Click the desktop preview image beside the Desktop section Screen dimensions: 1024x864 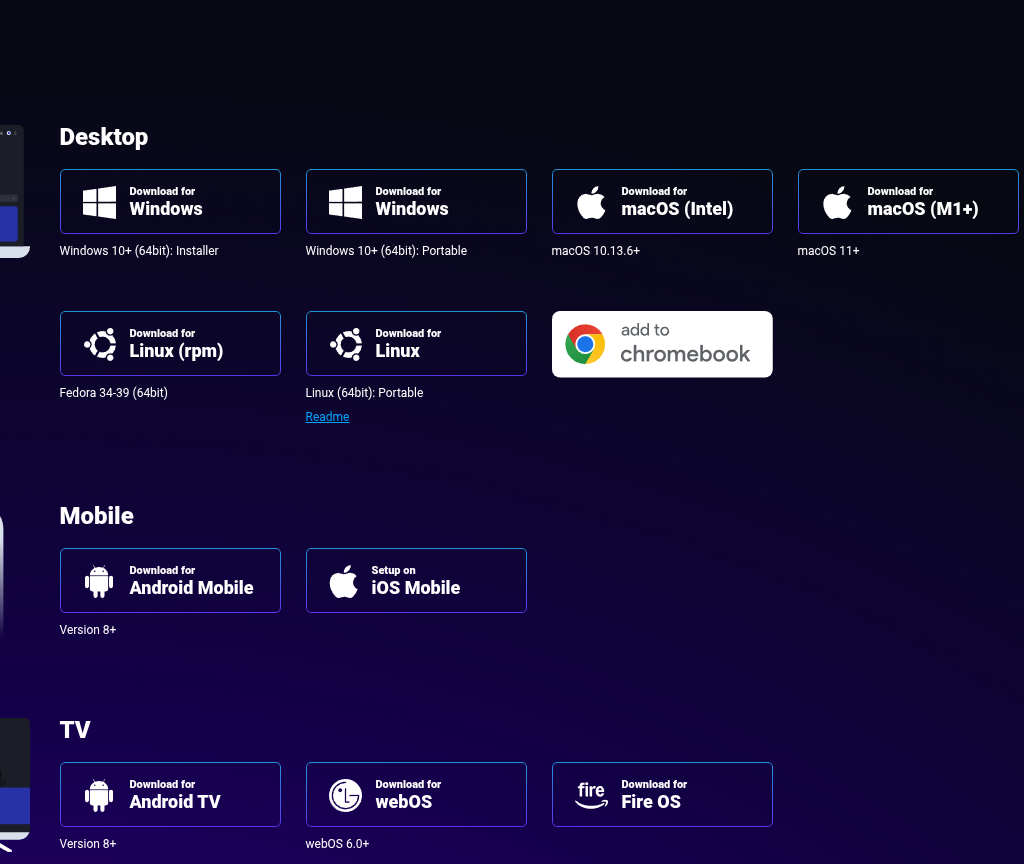pyautogui.click(x=12, y=190)
